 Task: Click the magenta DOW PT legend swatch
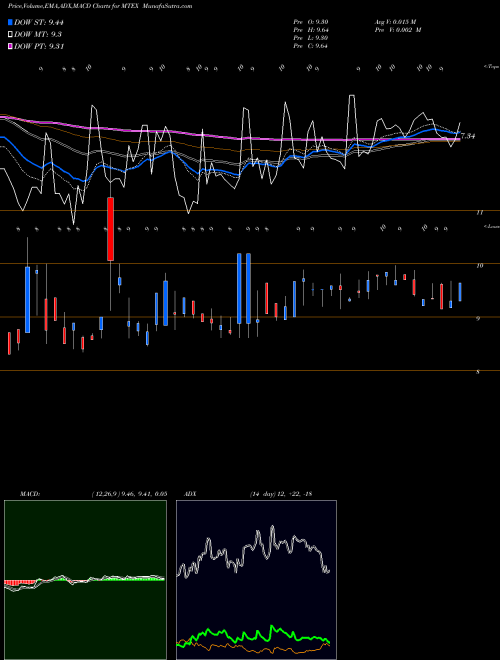pos(11,46)
